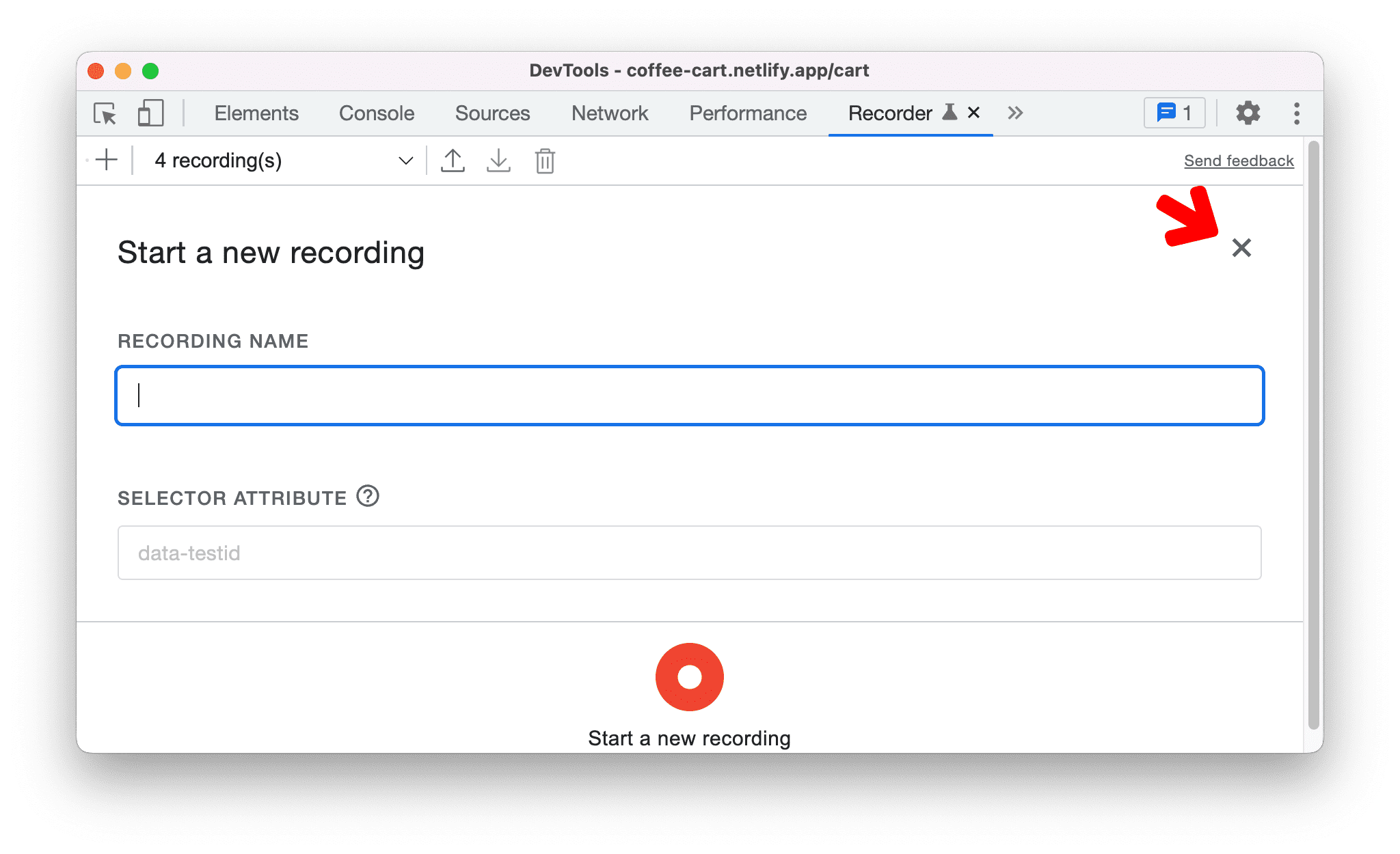Click the add new recording icon
Image resolution: width=1400 pixels, height=854 pixels.
point(109,160)
